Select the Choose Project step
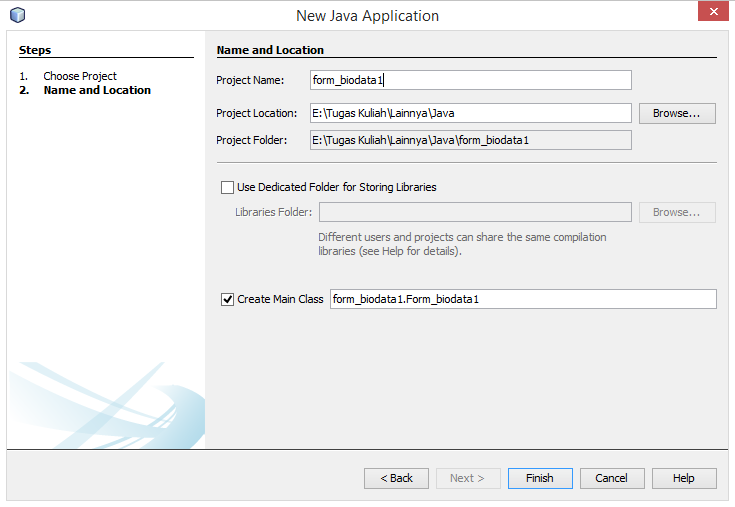 (80, 76)
